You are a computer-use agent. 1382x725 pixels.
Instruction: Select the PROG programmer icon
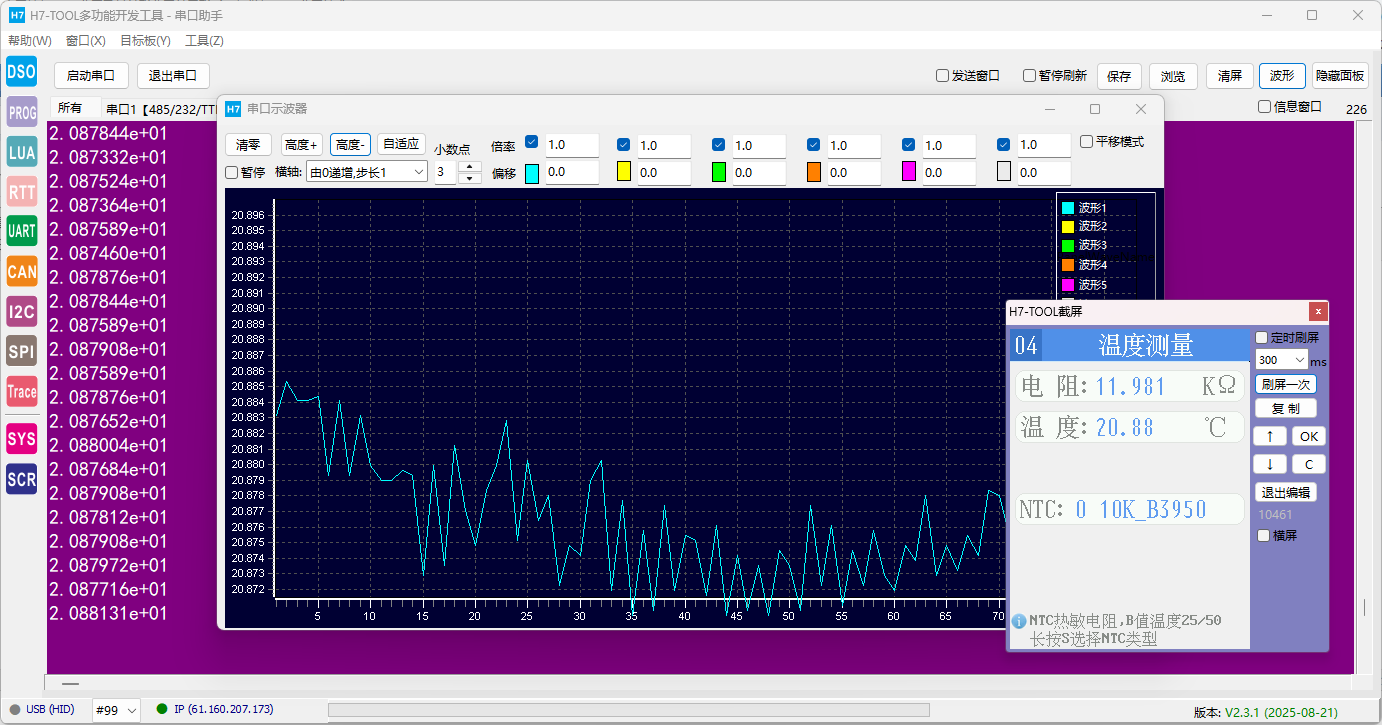(x=21, y=112)
